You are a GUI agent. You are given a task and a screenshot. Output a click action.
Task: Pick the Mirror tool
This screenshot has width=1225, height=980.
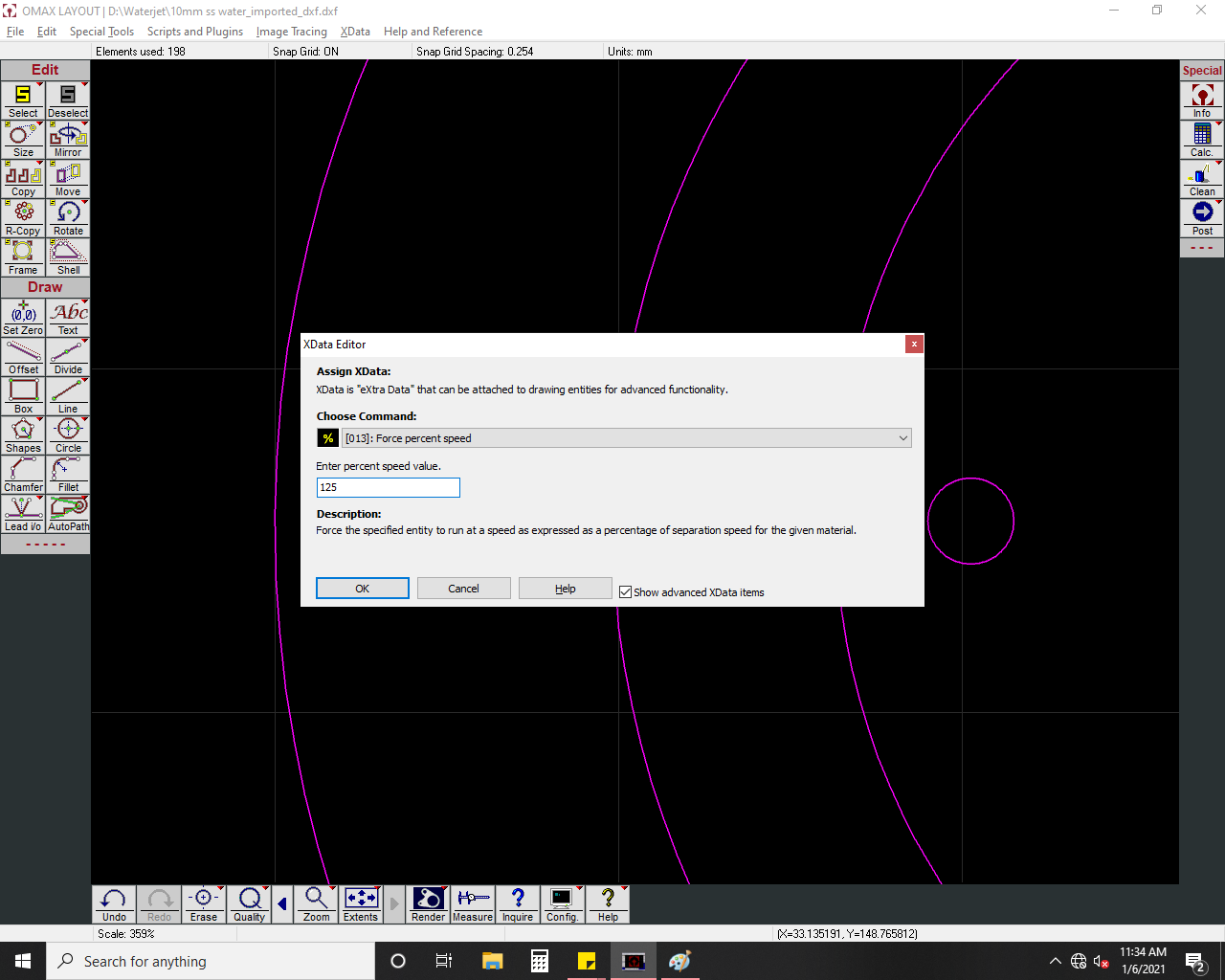point(68,140)
